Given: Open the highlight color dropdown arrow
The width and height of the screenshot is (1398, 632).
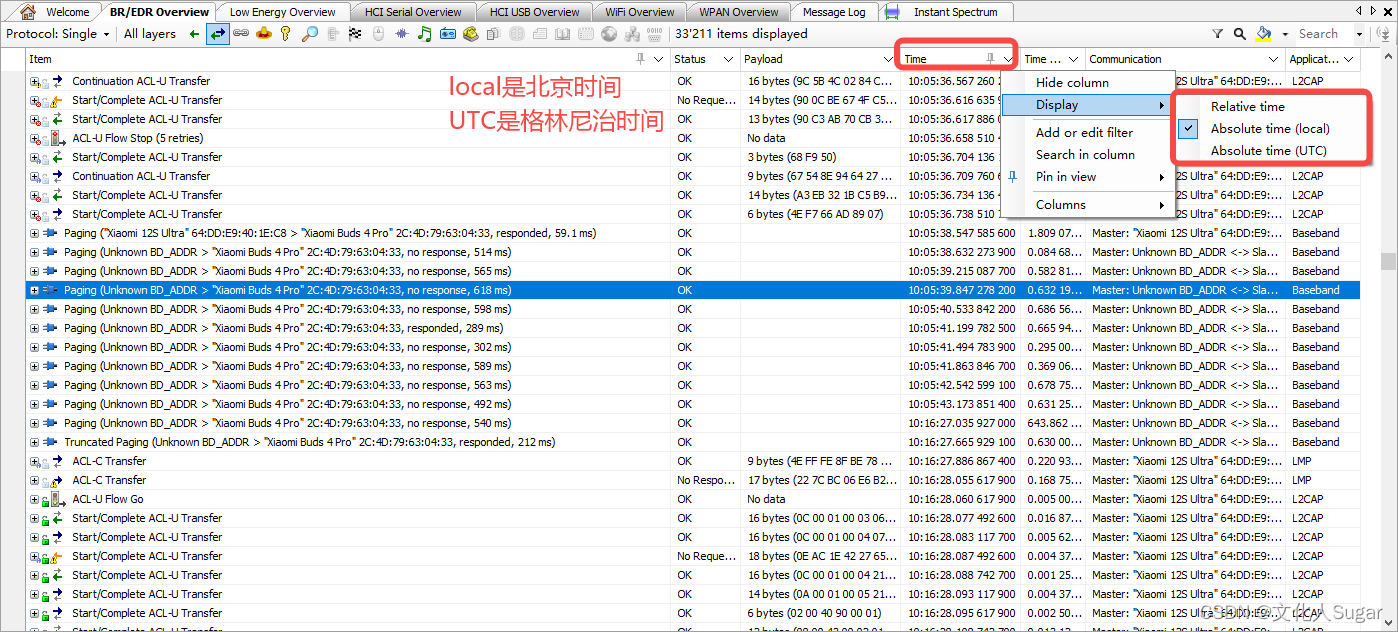Looking at the screenshot, I should coord(1285,34).
